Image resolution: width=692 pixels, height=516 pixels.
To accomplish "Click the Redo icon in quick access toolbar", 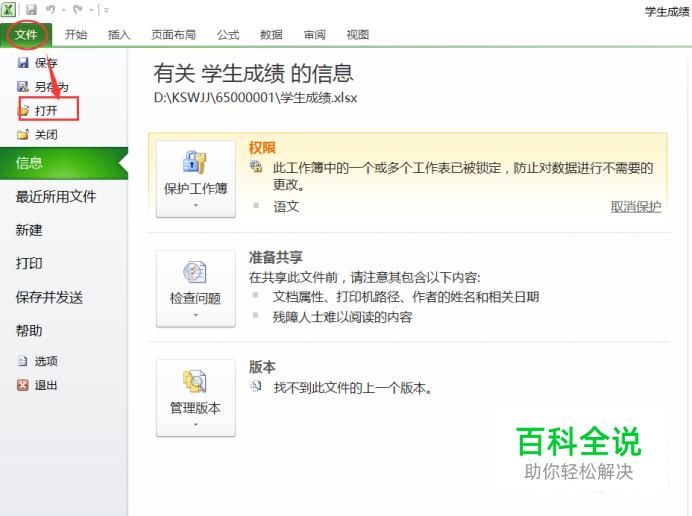I will pyautogui.click(x=79, y=9).
